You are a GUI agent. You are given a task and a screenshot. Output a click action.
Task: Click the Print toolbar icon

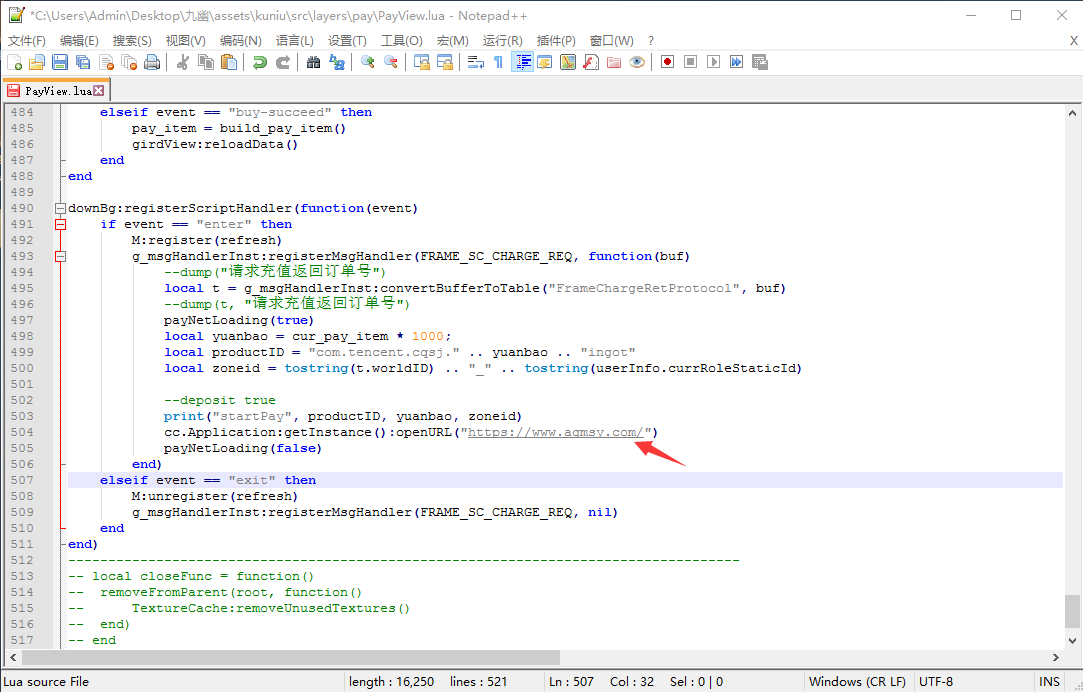[152, 62]
